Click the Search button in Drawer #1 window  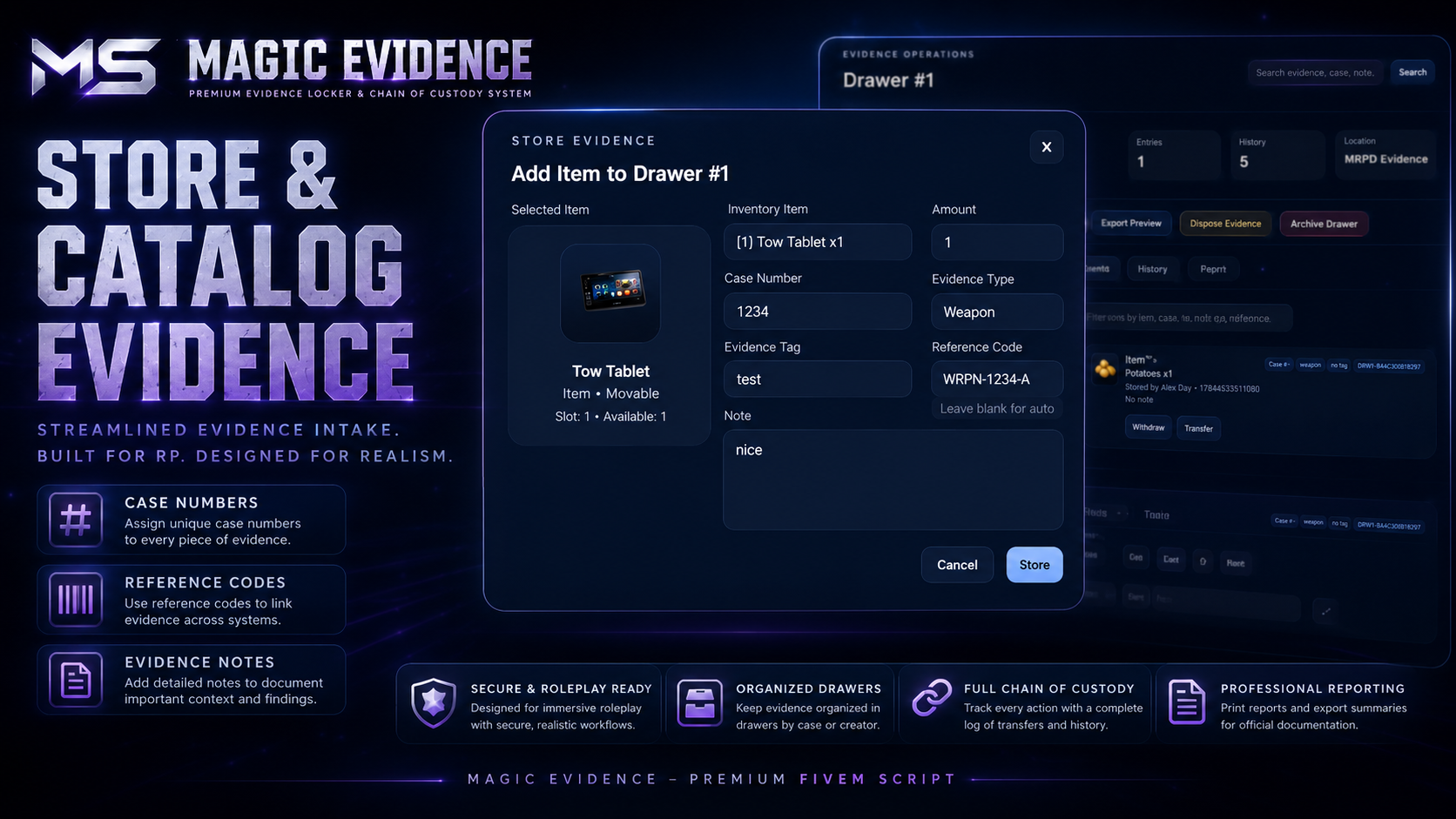1412,72
